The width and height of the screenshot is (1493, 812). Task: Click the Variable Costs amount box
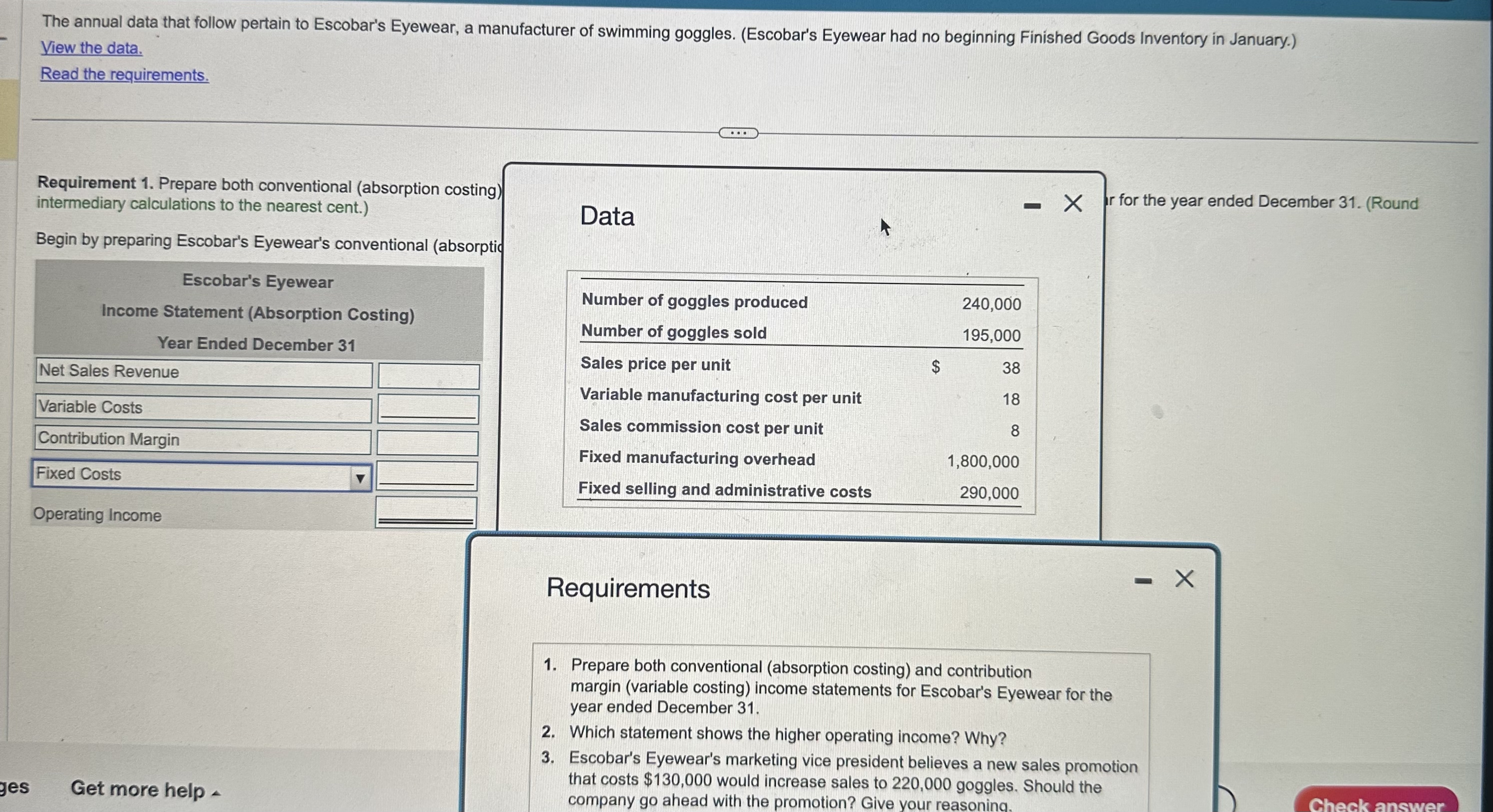(x=428, y=408)
